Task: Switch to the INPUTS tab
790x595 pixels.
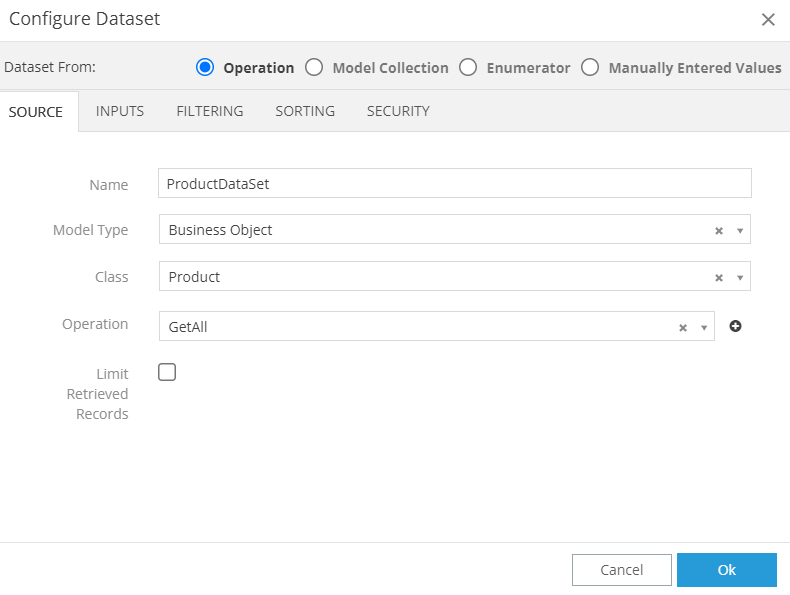Action: pyautogui.click(x=120, y=111)
